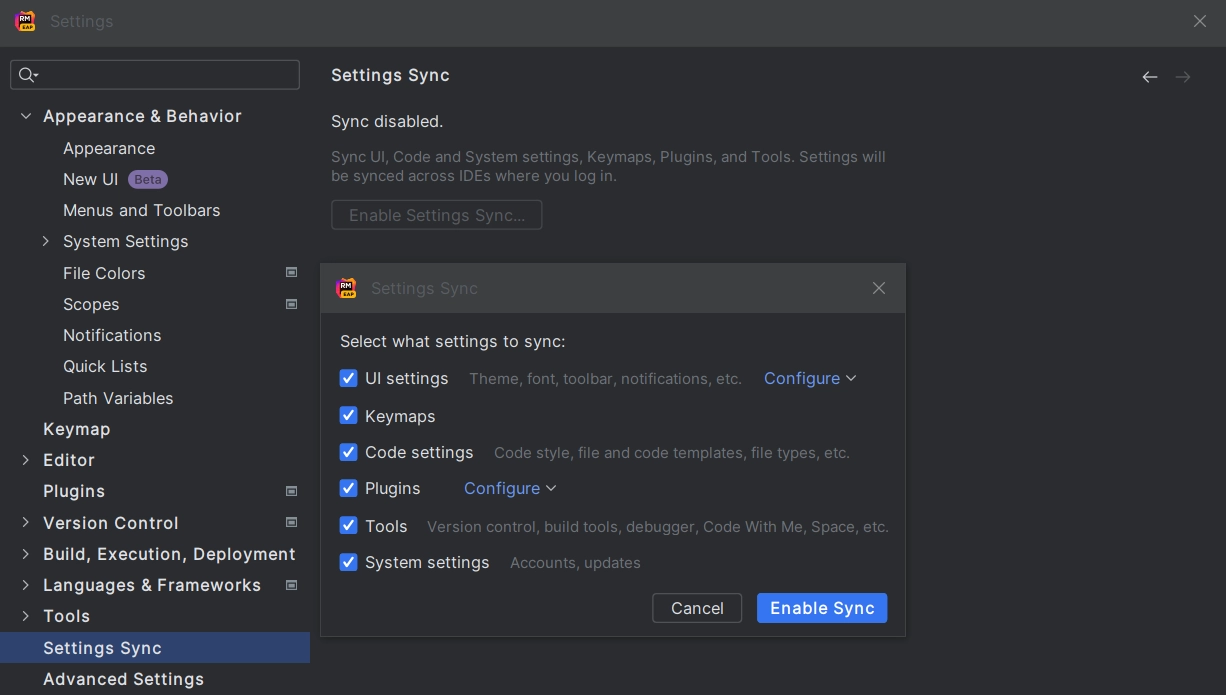Image resolution: width=1226 pixels, height=695 pixels.
Task: Click the Enable Sync button
Action: click(x=822, y=608)
